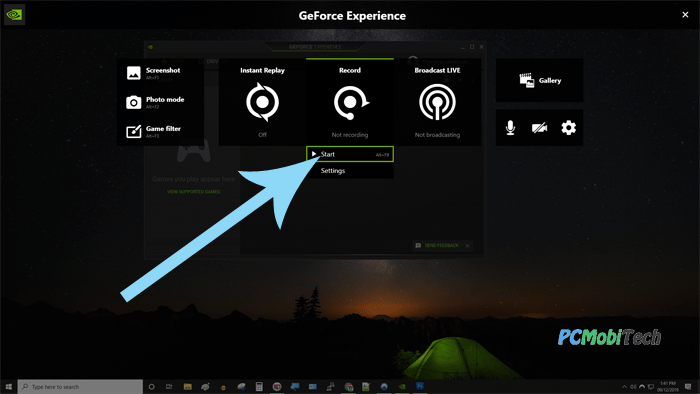The height and width of the screenshot is (394, 700).
Task: Start recording from the Record menu
Action: (350, 154)
